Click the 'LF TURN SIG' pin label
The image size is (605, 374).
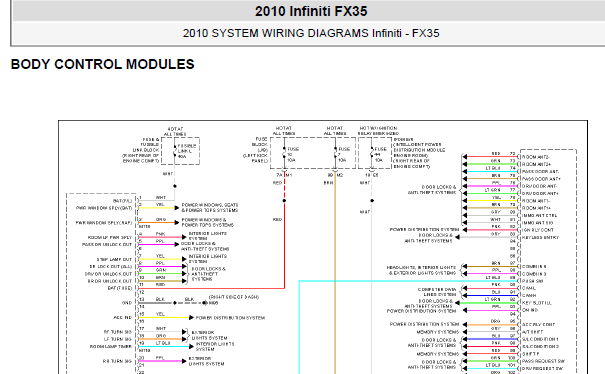(118, 339)
